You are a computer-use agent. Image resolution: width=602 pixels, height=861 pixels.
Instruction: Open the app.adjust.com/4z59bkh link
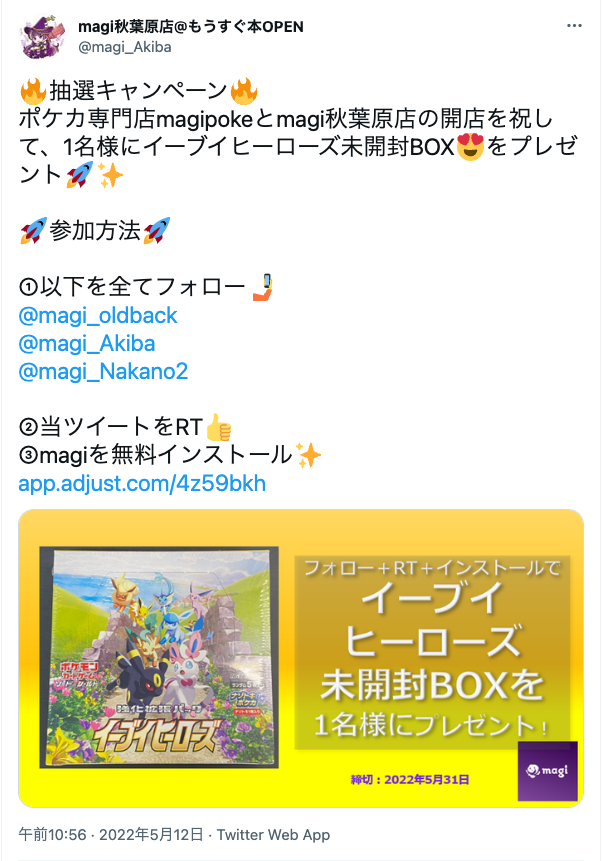pos(142,484)
